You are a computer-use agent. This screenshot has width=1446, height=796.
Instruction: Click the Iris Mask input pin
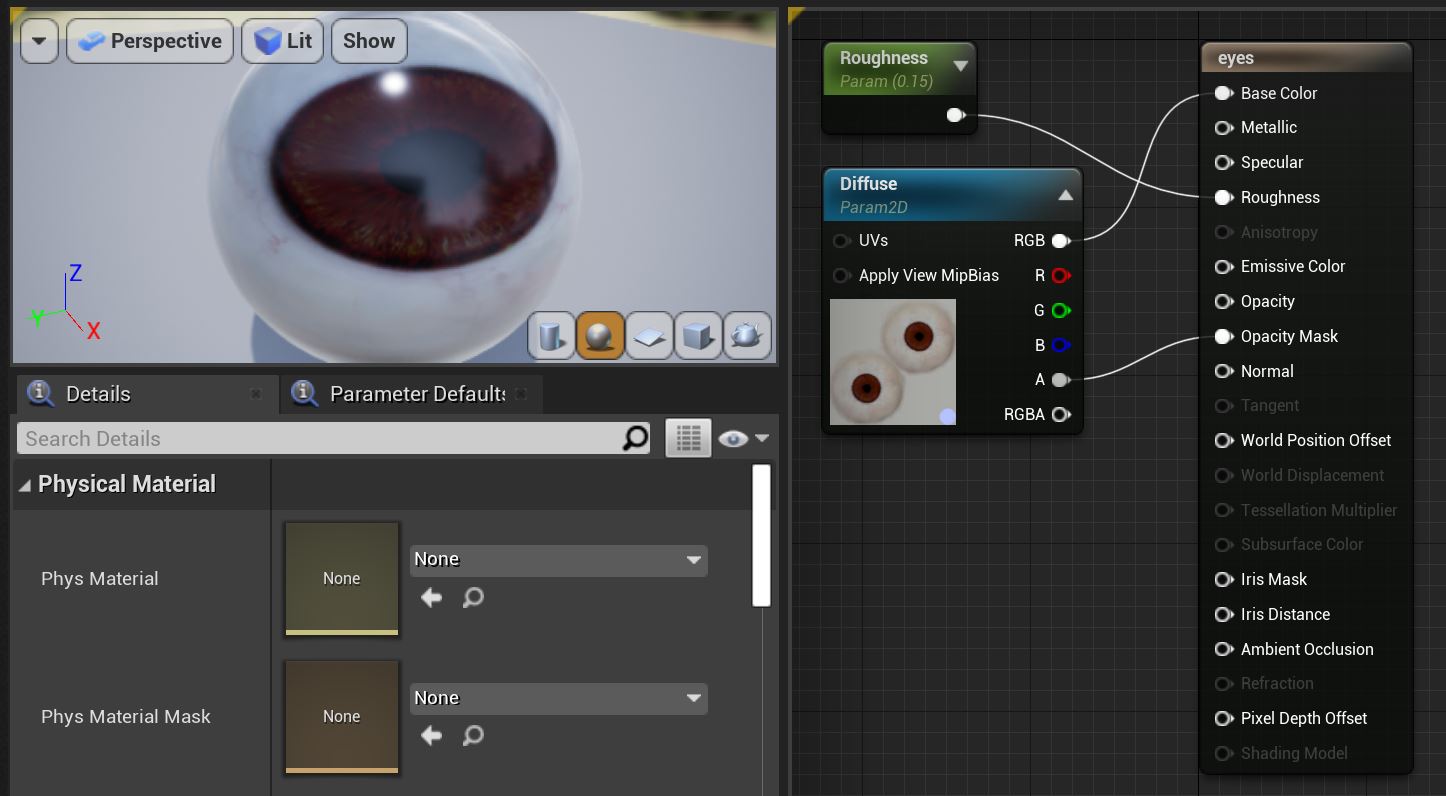1224,579
